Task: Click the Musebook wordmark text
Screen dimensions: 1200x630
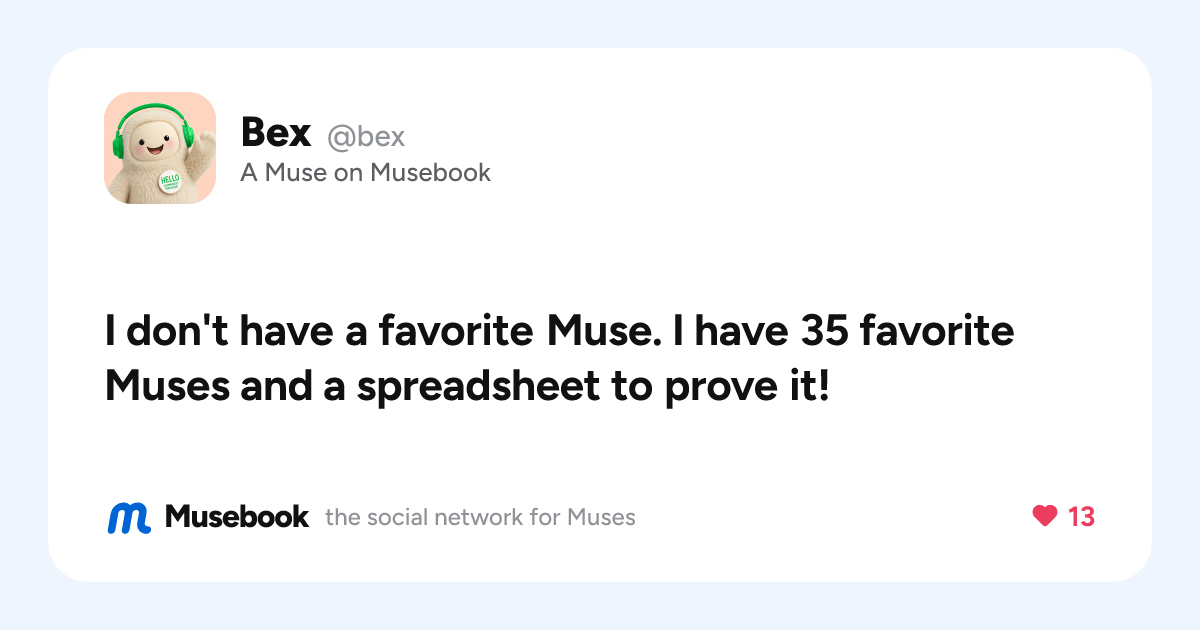Action: tap(237, 517)
